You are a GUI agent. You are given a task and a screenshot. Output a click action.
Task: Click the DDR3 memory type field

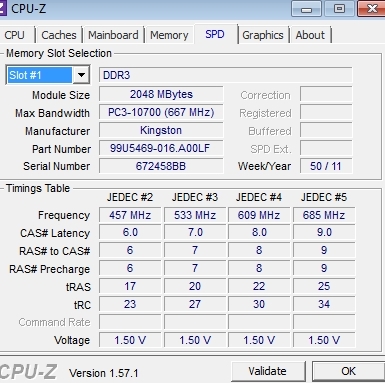pyautogui.click(x=225, y=75)
